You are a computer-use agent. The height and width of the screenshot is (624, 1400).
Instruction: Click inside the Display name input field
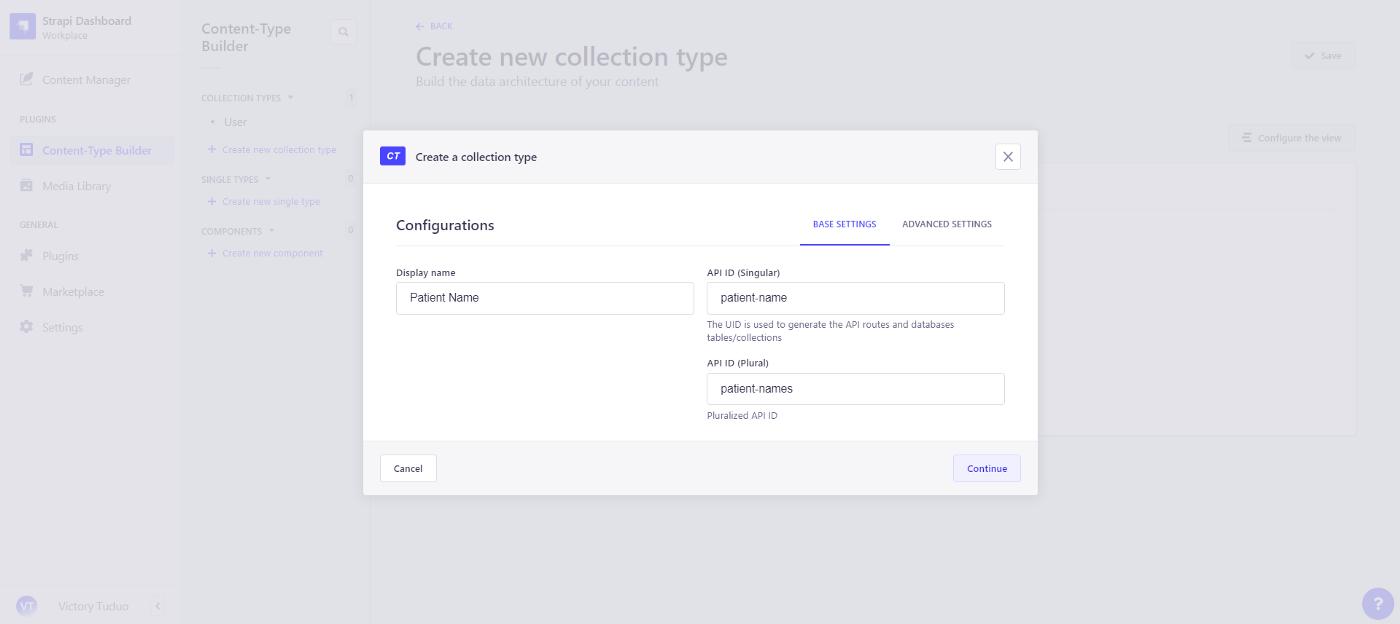(544, 297)
